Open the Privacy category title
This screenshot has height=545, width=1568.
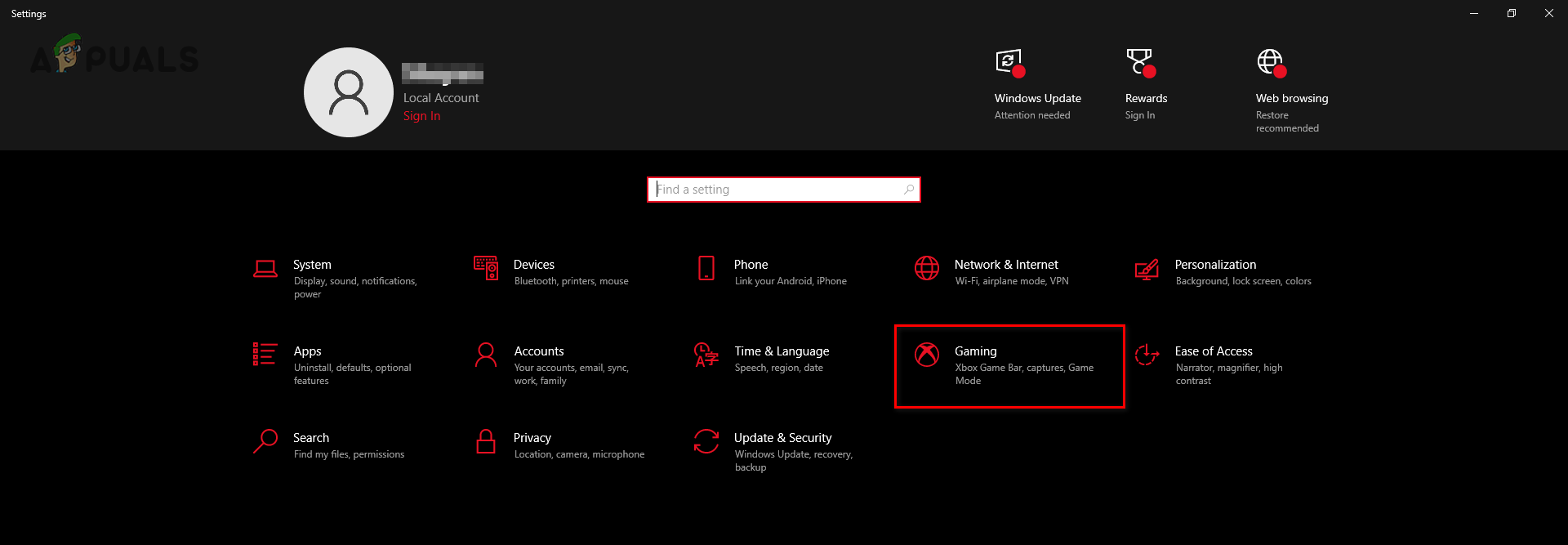tap(532, 438)
